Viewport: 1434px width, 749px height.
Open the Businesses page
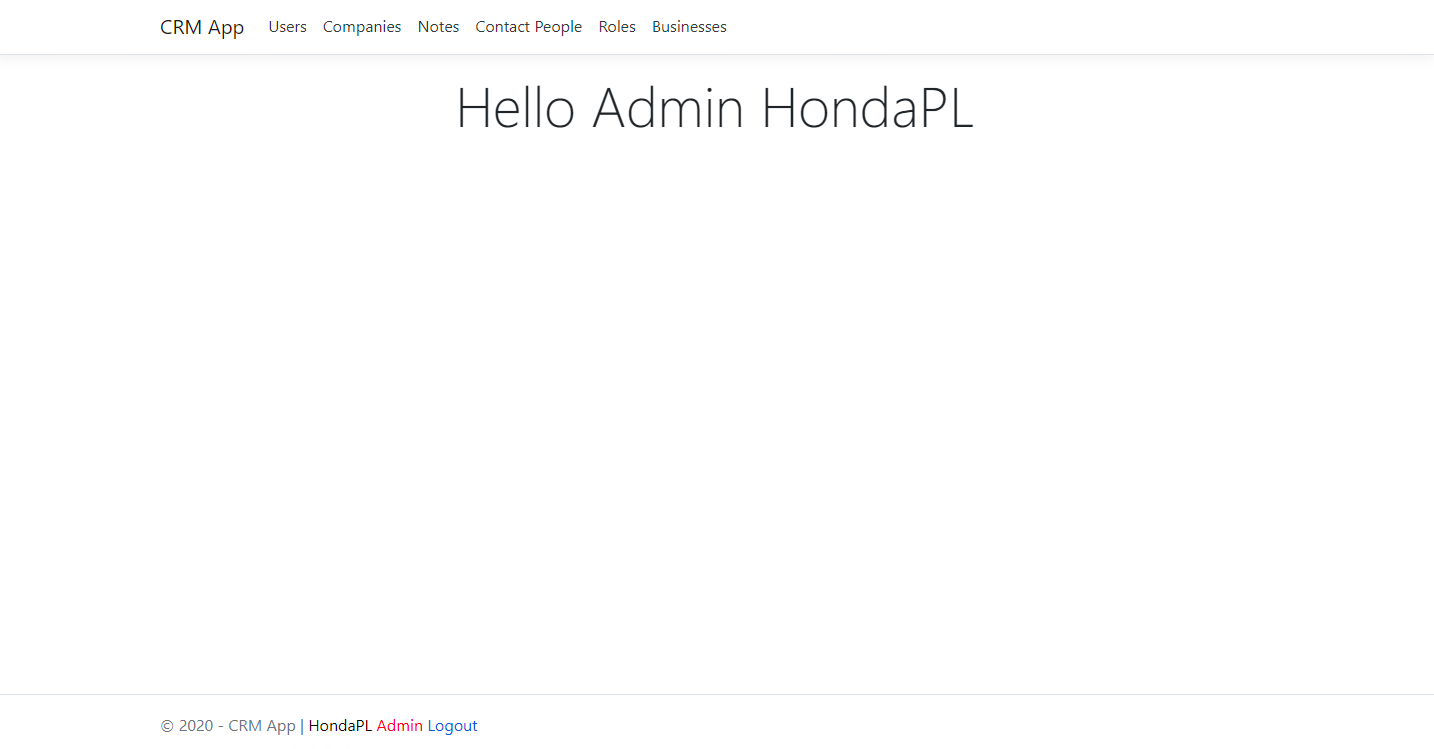coord(689,27)
